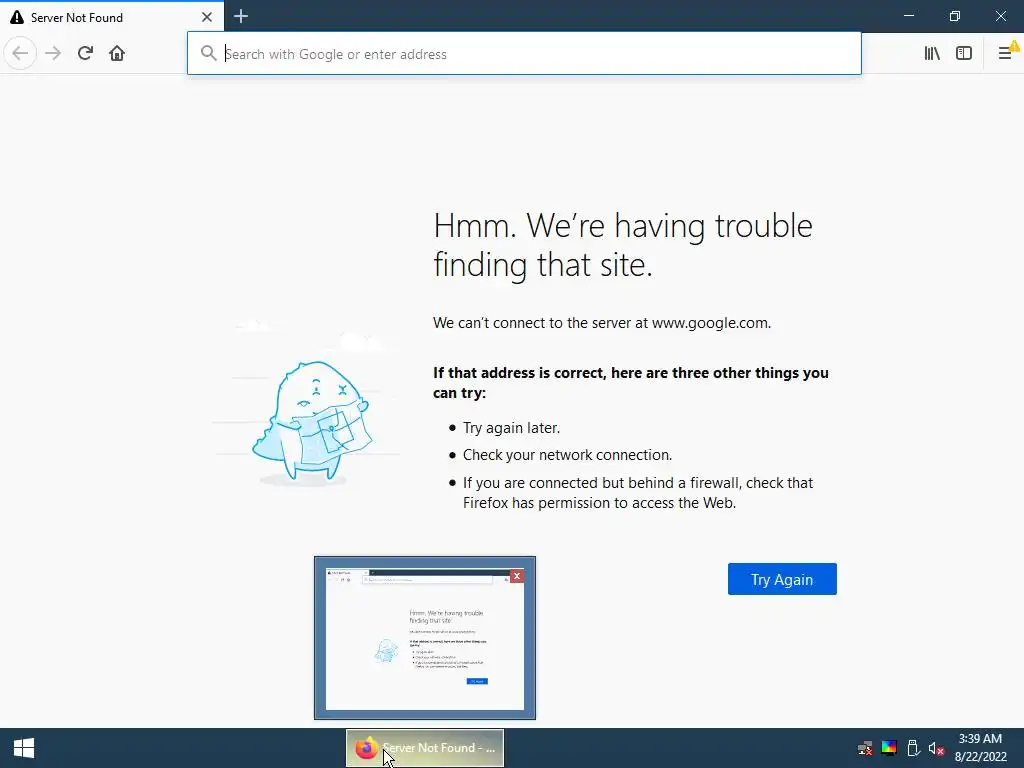Click the Firefox taskbar button
The image size is (1024, 768).
pyautogui.click(x=424, y=748)
